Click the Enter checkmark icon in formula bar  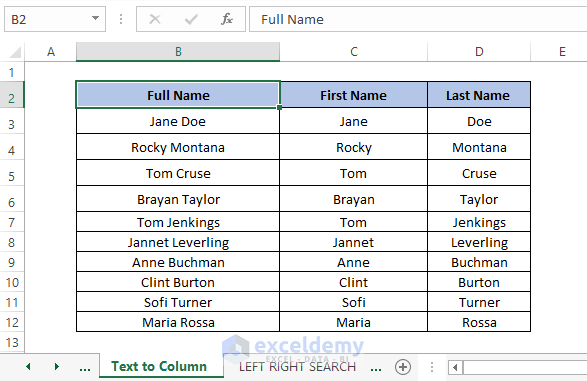(x=191, y=19)
